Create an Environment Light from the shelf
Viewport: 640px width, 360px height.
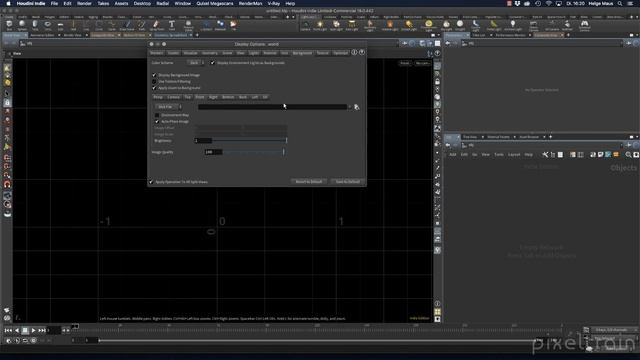tap(429, 26)
